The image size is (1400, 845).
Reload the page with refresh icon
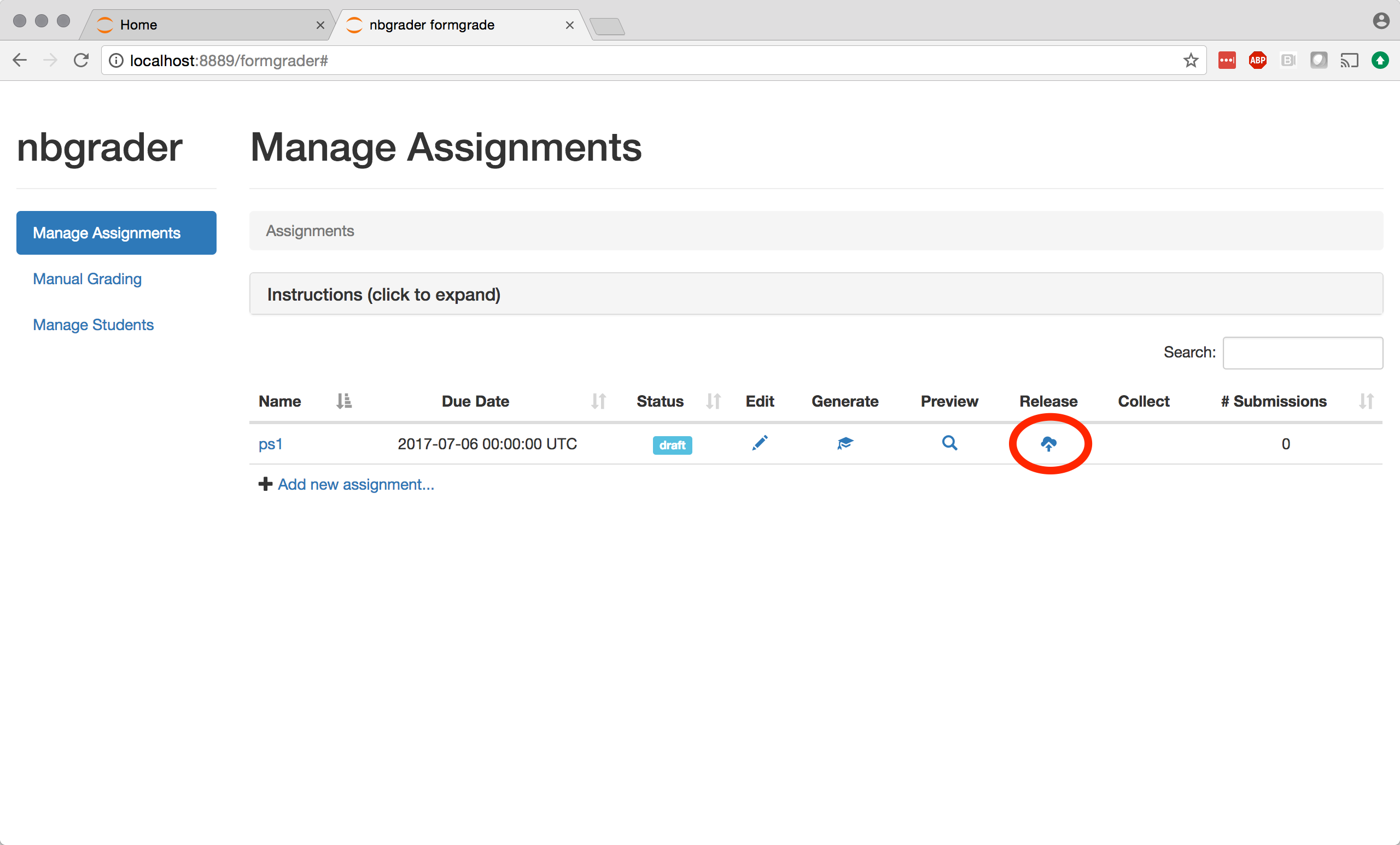coord(81,60)
